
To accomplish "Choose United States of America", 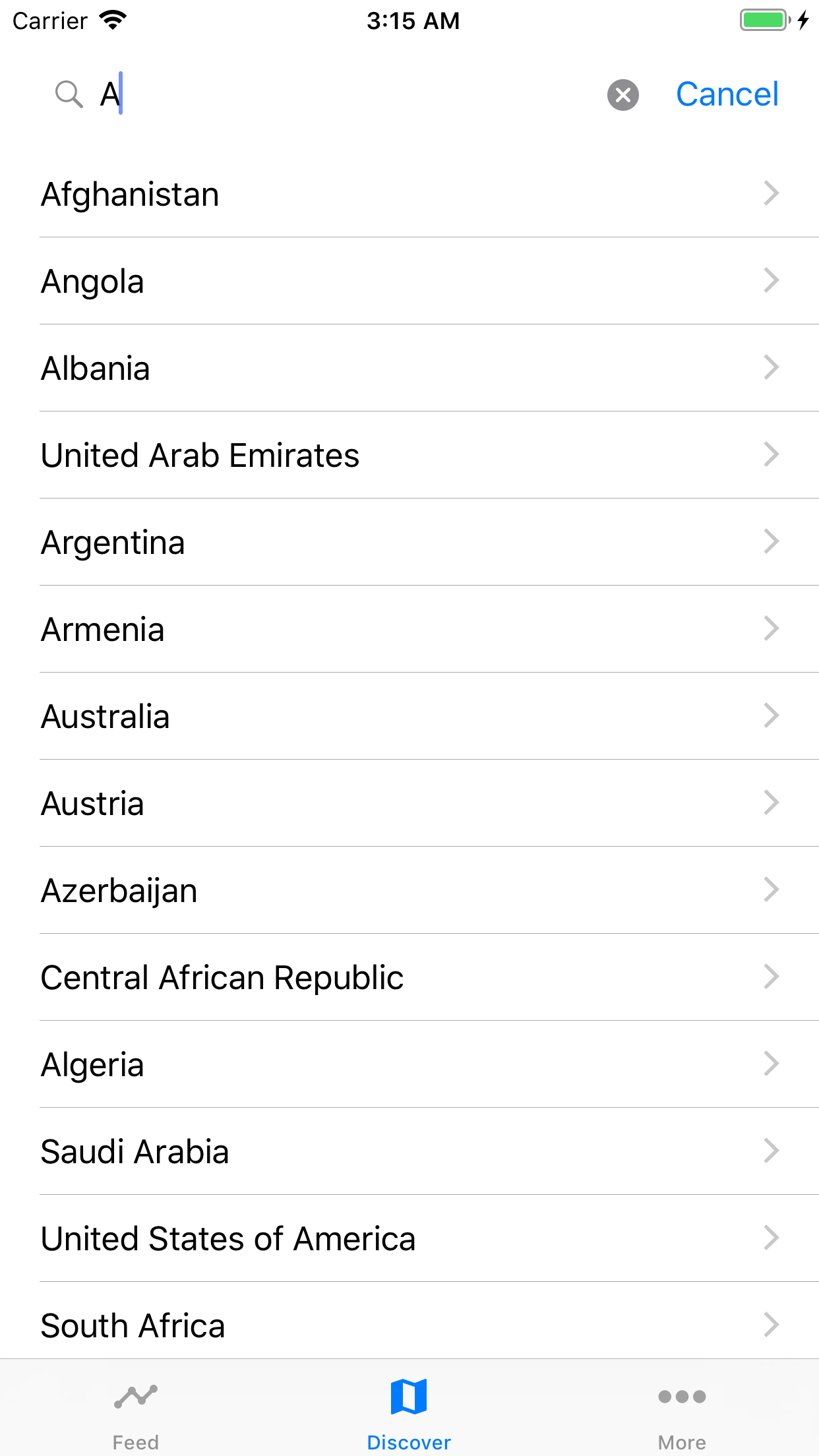I will tap(409, 1238).
